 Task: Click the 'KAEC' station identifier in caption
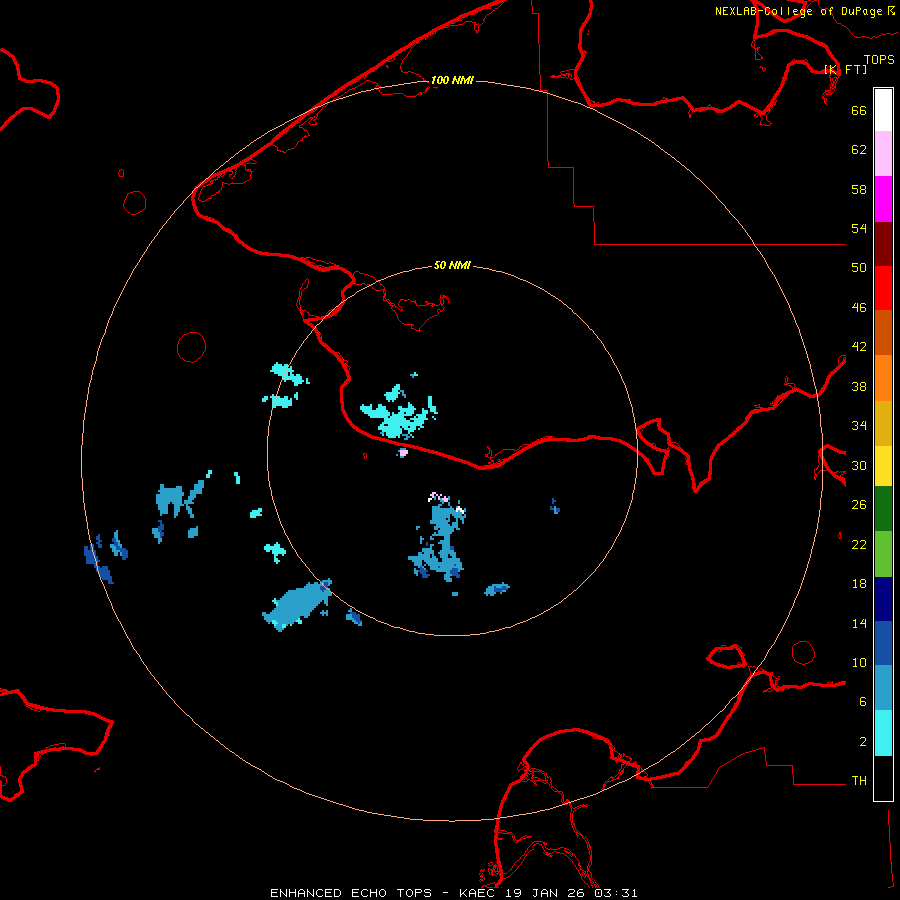tap(478, 893)
